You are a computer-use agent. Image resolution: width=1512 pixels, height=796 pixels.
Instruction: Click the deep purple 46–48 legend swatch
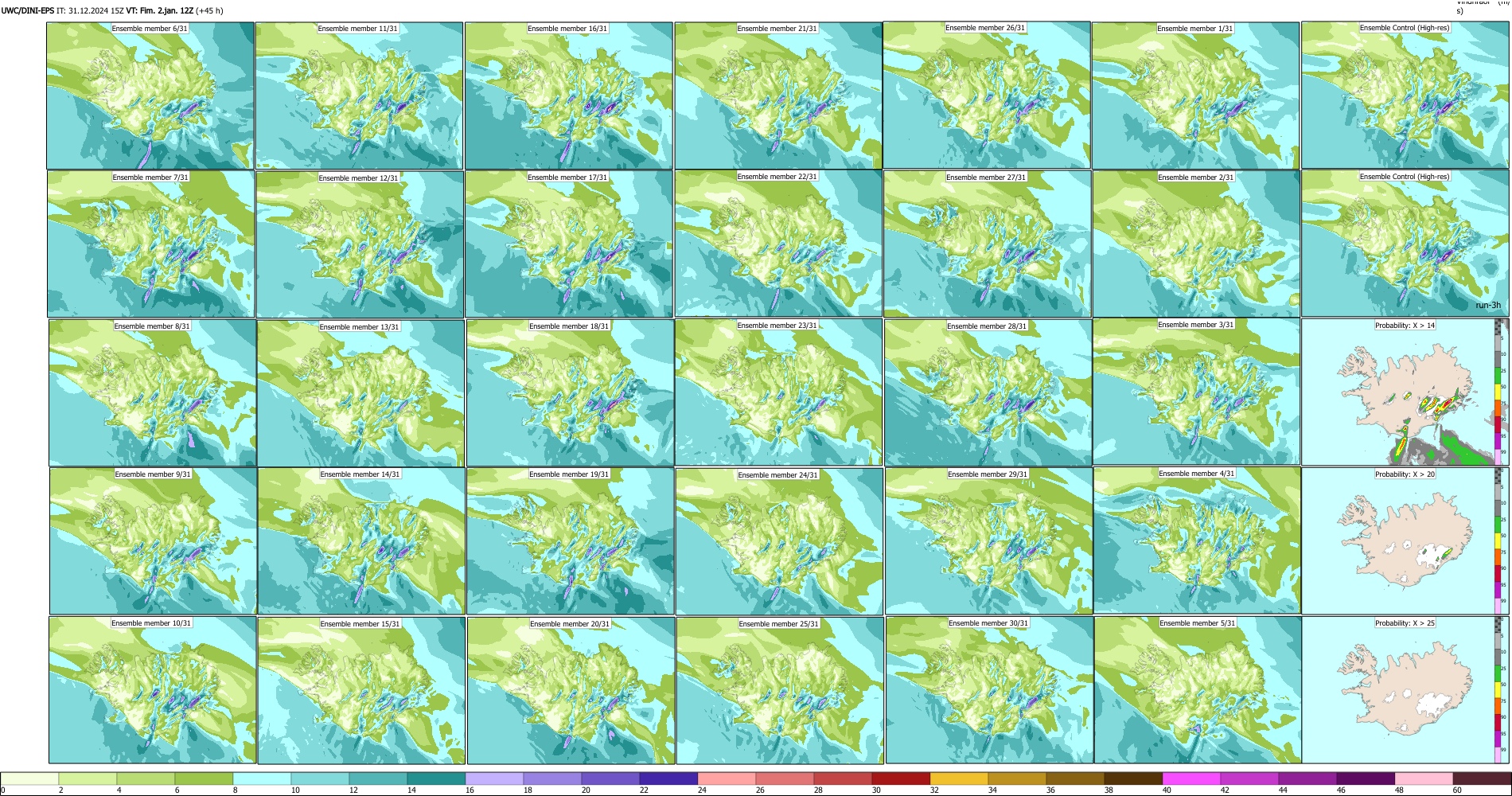(1366, 778)
